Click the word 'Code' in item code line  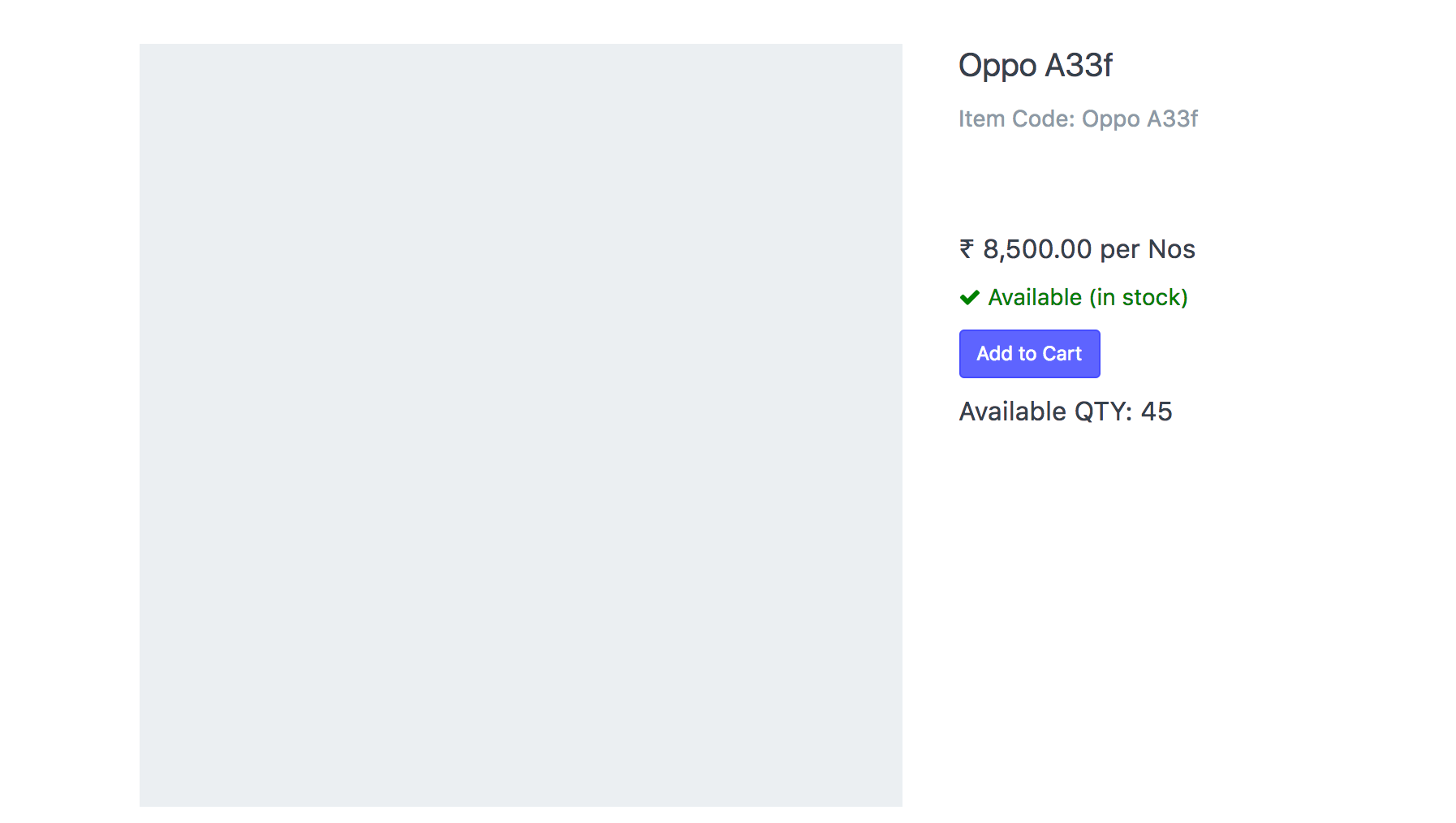[1040, 118]
